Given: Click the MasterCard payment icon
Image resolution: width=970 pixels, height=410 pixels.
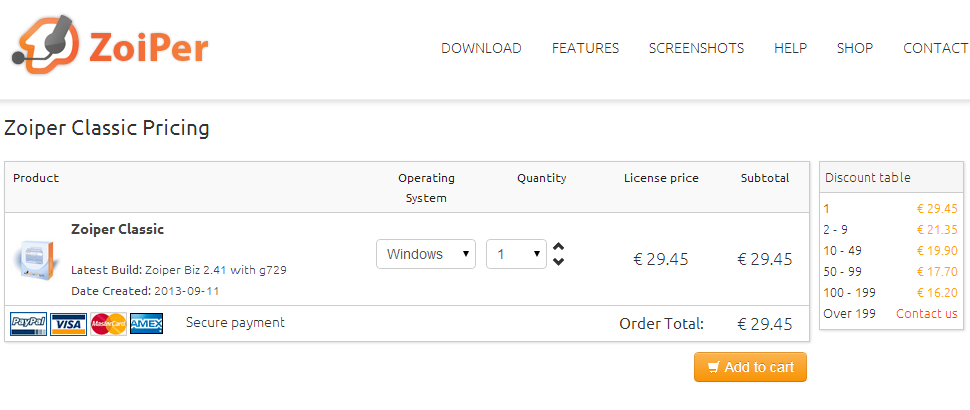Looking at the screenshot, I should coord(109,324).
